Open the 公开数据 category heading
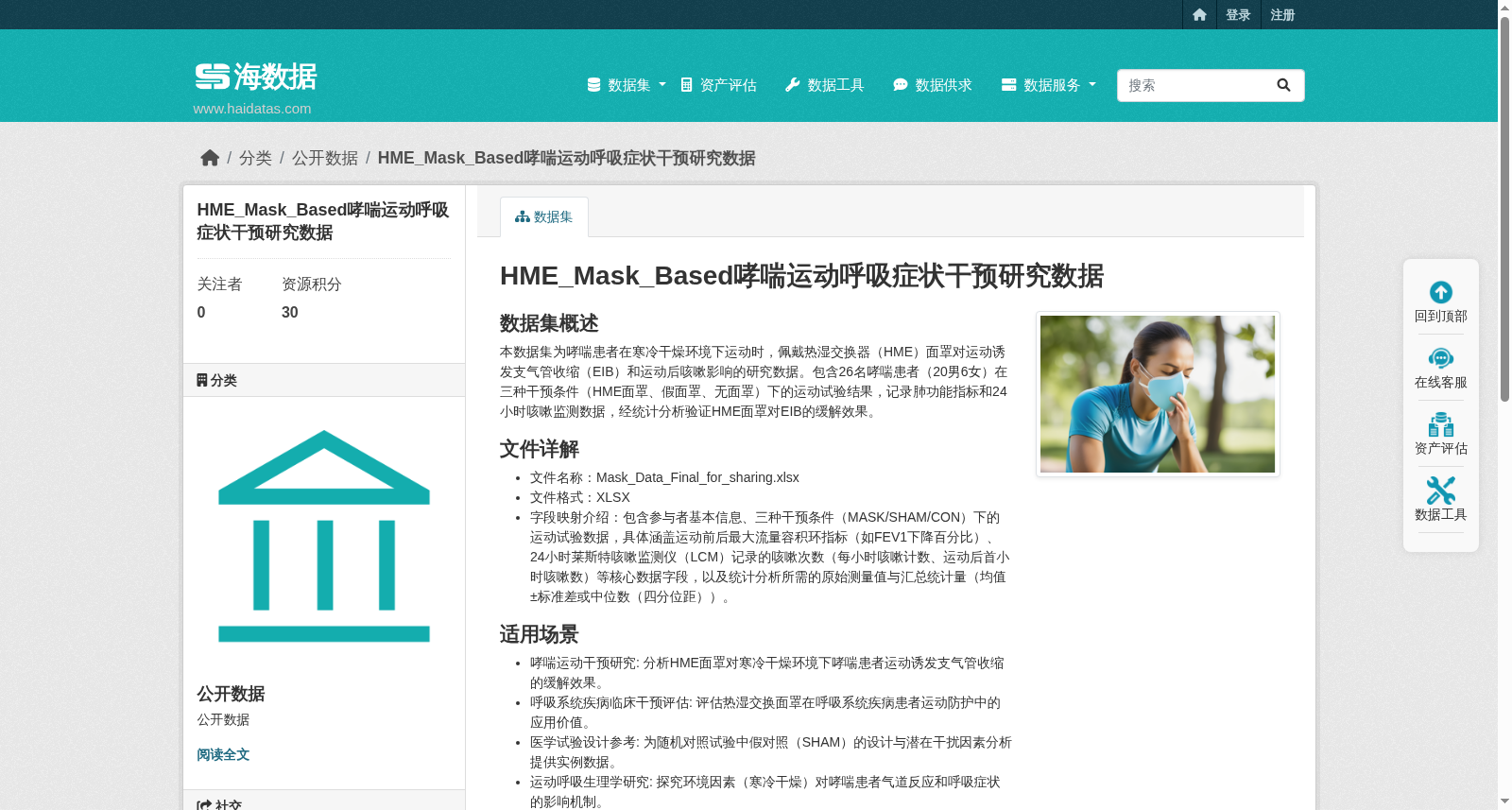 (231, 694)
